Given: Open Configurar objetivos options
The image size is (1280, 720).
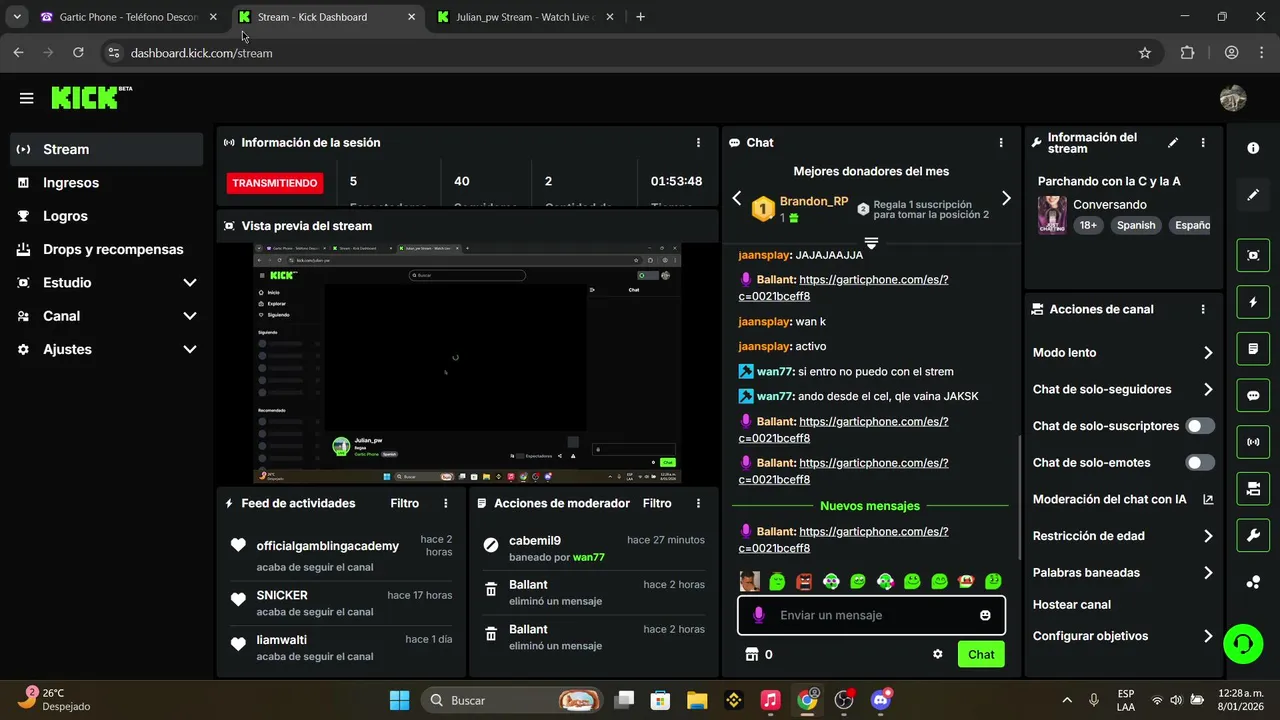Looking at the screenshot, I should [1123, 636].
